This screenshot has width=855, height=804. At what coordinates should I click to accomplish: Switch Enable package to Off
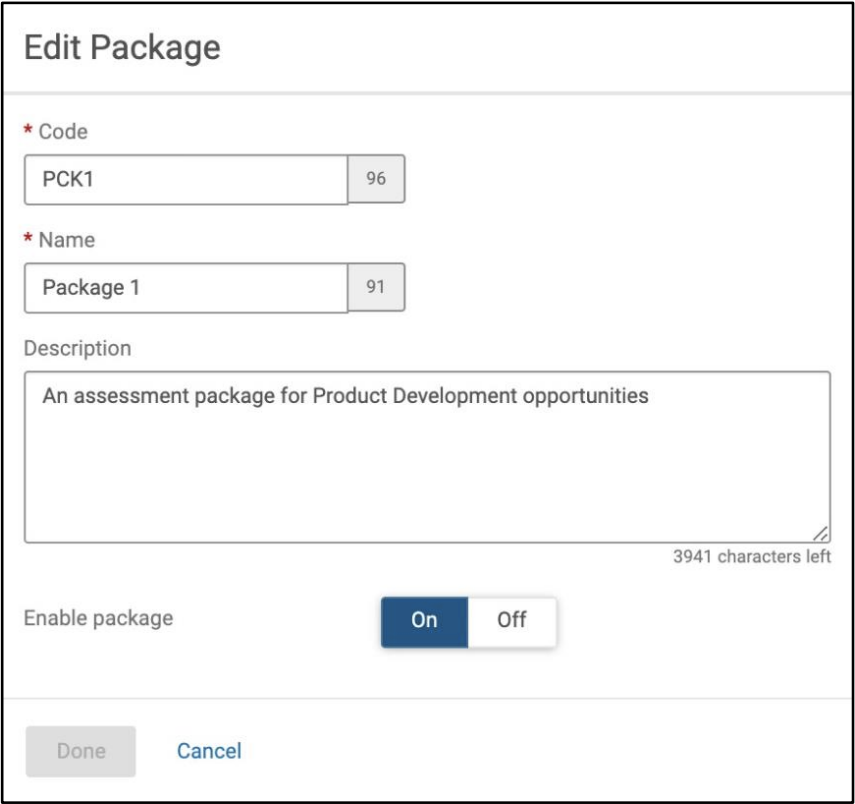(x=511, y=619)
